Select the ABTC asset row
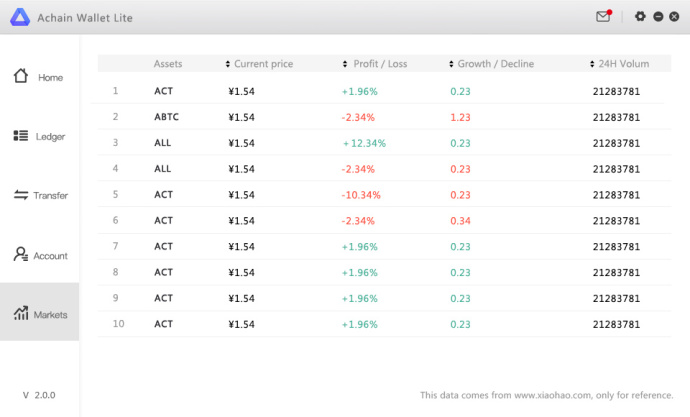Image resolution: width=690 pixels, height=417 pixels. click(x=167, y=117)
